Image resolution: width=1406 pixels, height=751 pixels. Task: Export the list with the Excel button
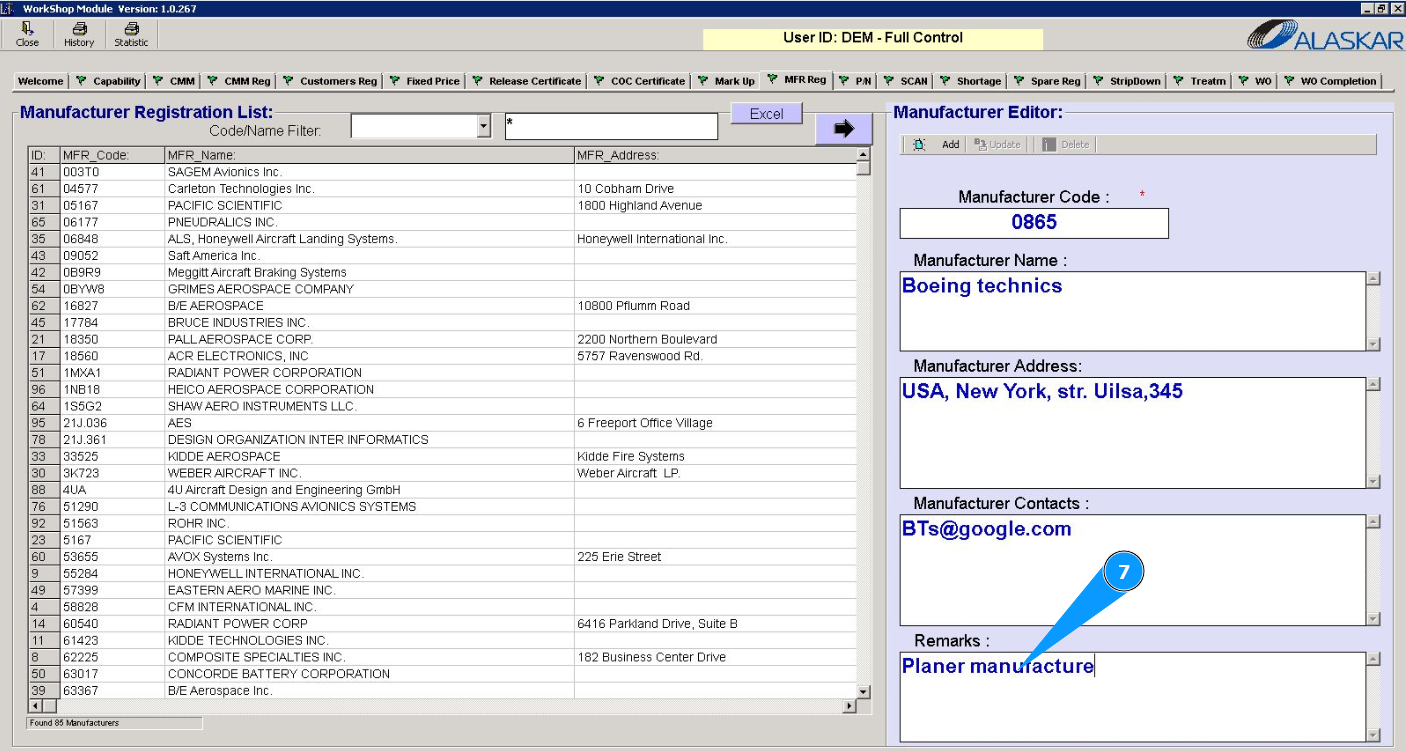(x=767, y=114)
